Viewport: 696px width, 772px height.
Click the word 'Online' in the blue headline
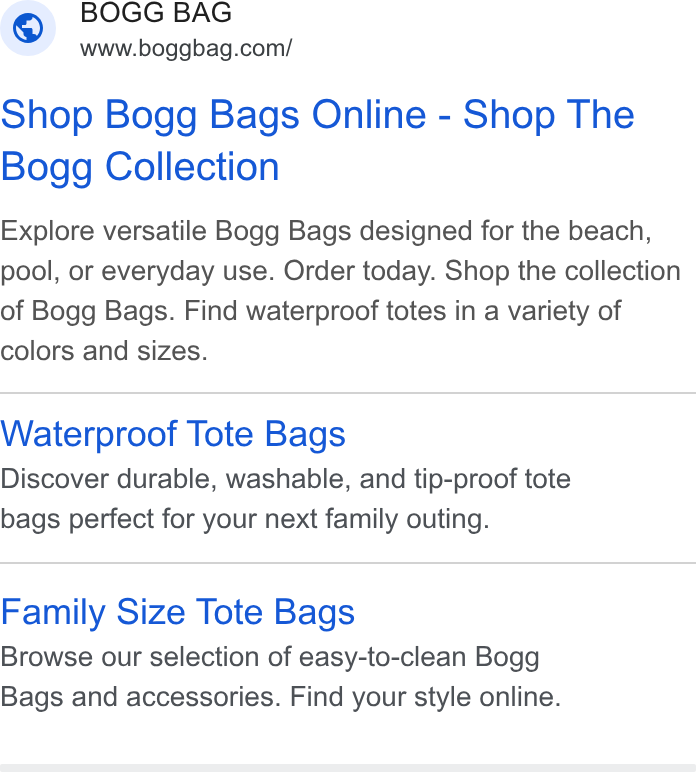[x=369, y=115]
